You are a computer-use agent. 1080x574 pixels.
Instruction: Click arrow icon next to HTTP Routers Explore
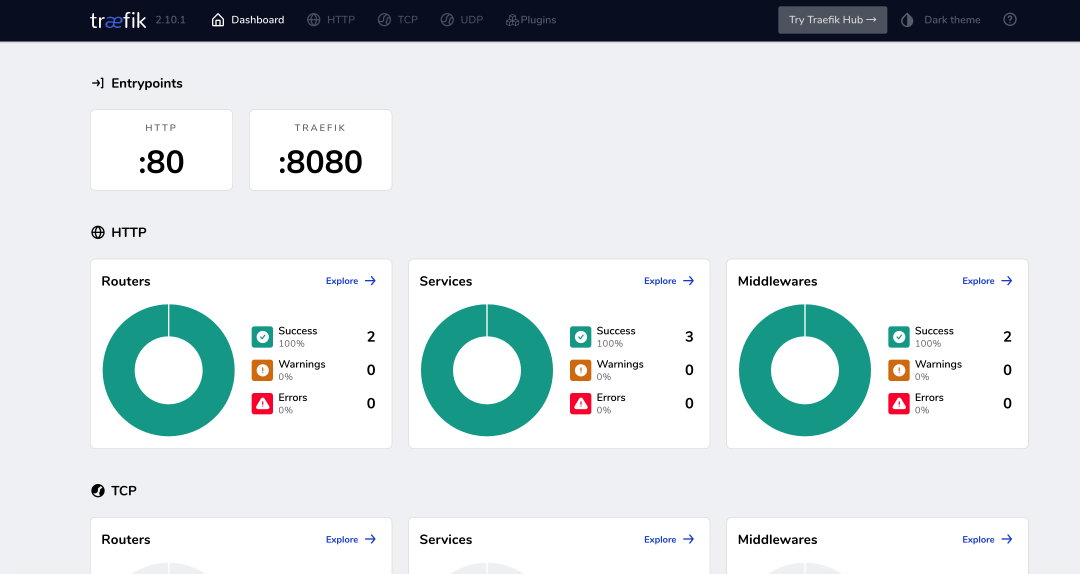pyautogui.click(x=371, y=280)
